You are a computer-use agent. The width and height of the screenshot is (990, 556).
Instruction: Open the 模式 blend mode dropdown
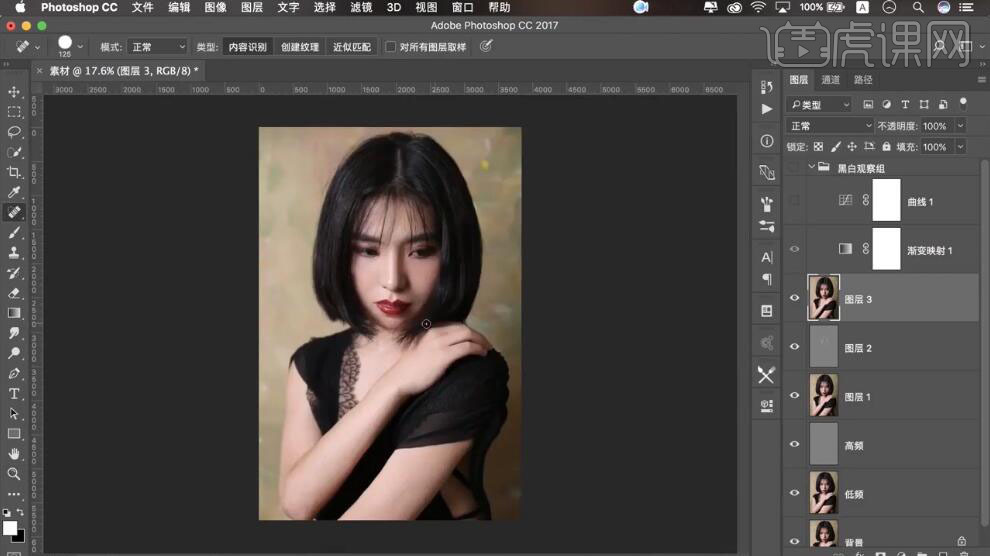click(157, 47)
